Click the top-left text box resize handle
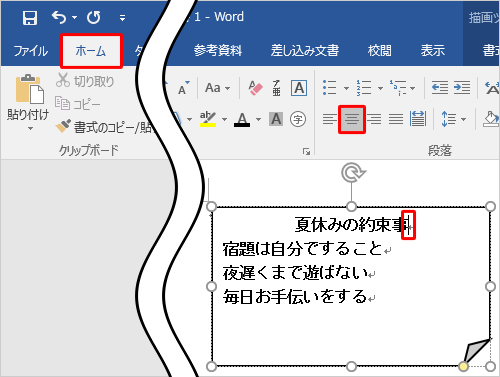This screenshot has width=500, height=377. click(211, 207)
